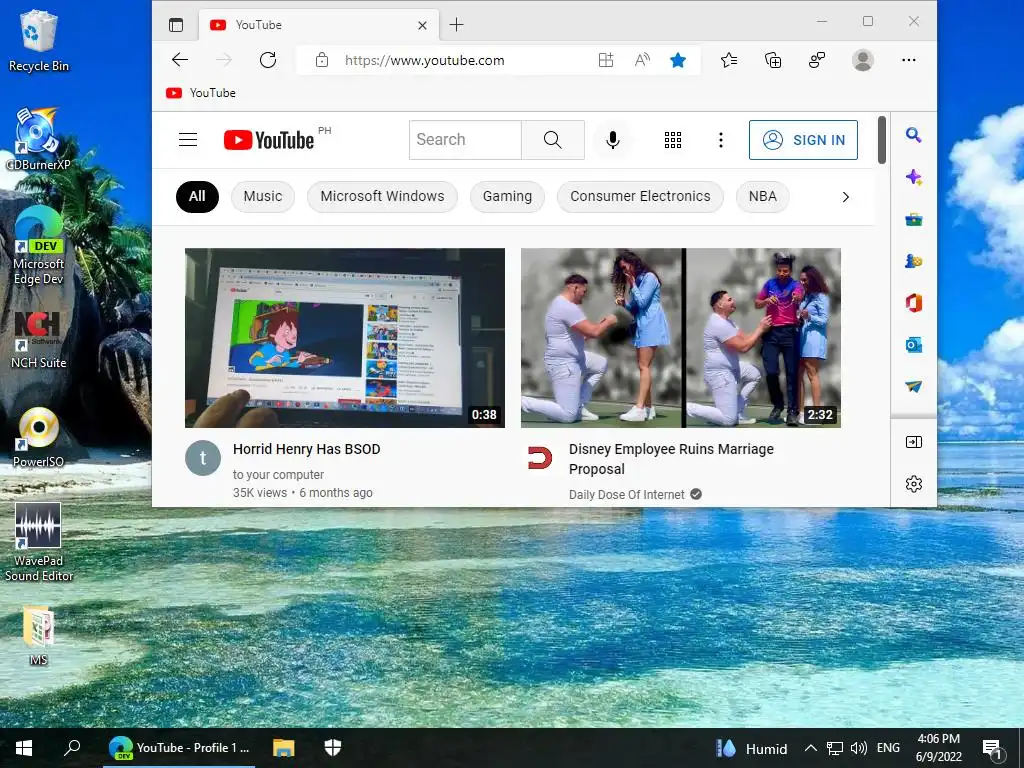Click the search magnifier button in YouTube
The width and height of the screenshot is (1024, 768).
coord(552,140)
